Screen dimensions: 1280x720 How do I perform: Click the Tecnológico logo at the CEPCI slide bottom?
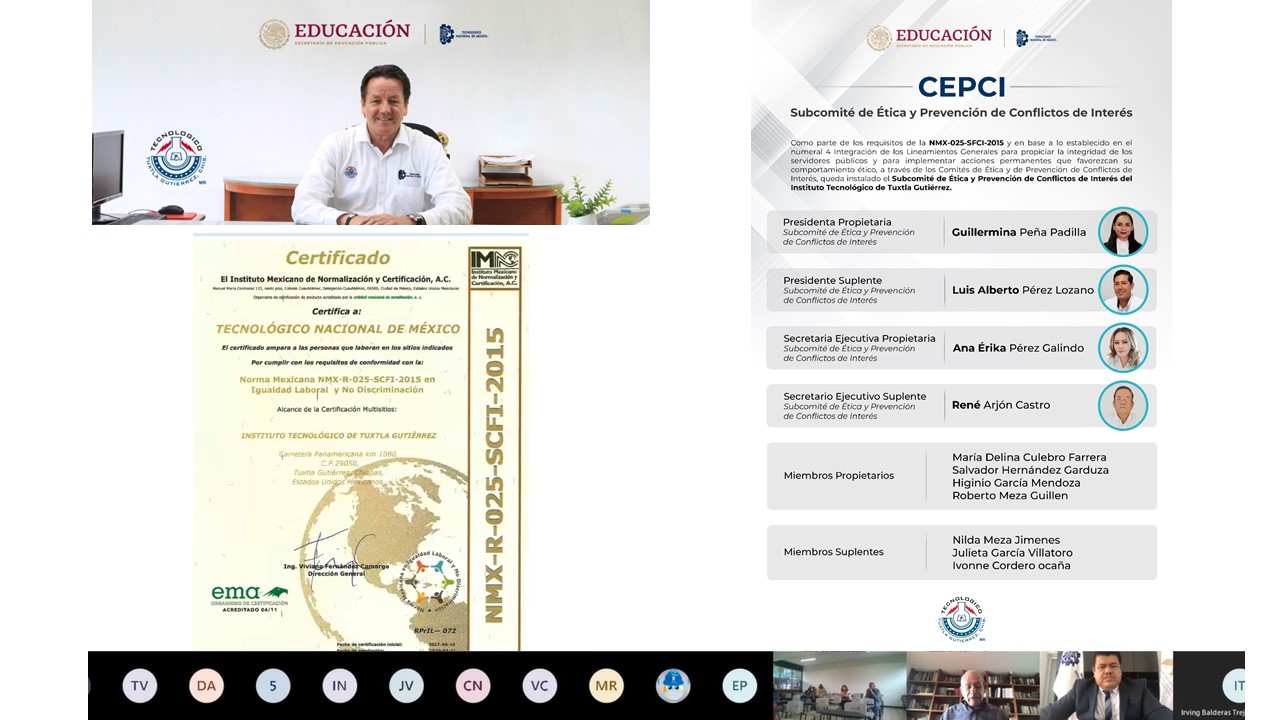pyautogui.click(x=962, y=619)
